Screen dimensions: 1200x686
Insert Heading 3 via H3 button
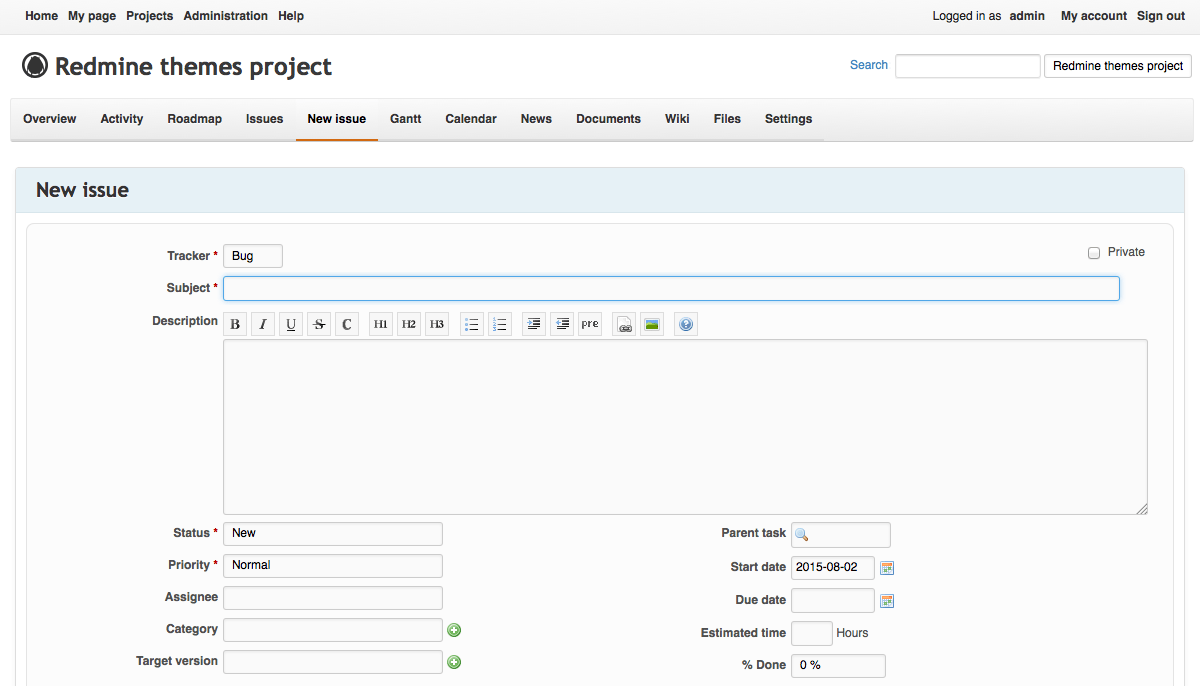tap(437, 324)
